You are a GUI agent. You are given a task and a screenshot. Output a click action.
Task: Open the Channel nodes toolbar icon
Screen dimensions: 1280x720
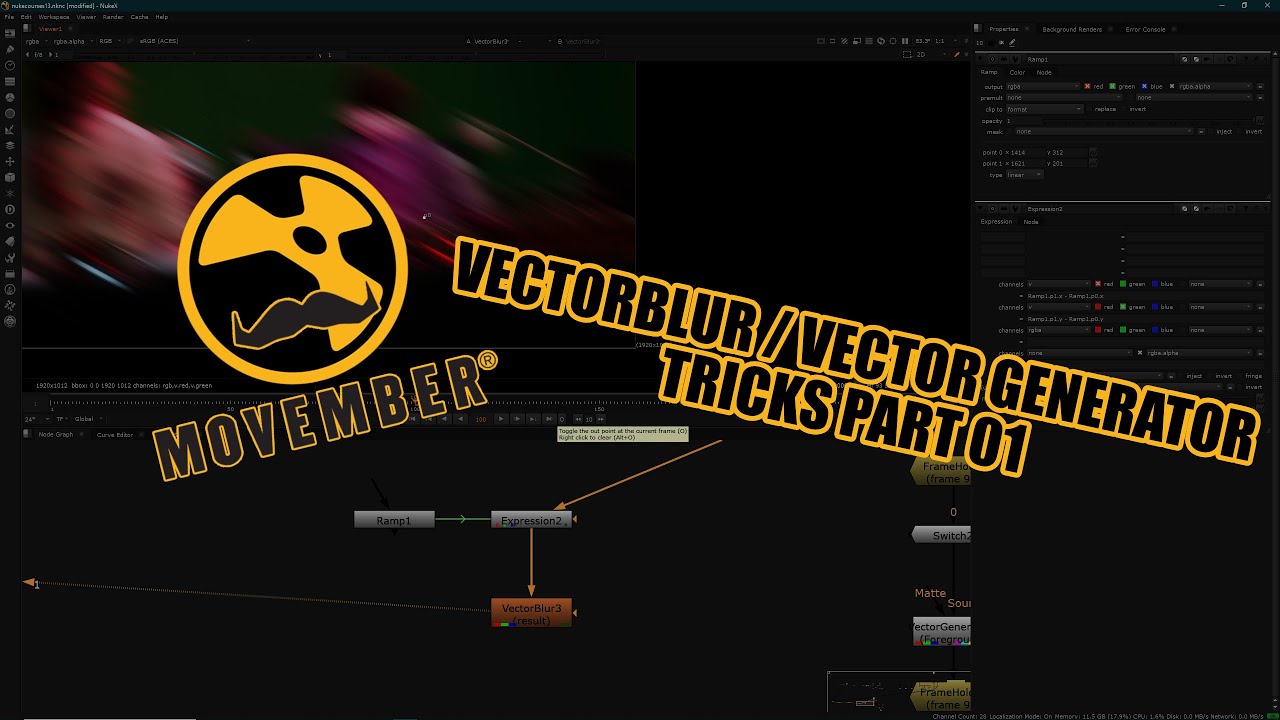tap(10, 81)
